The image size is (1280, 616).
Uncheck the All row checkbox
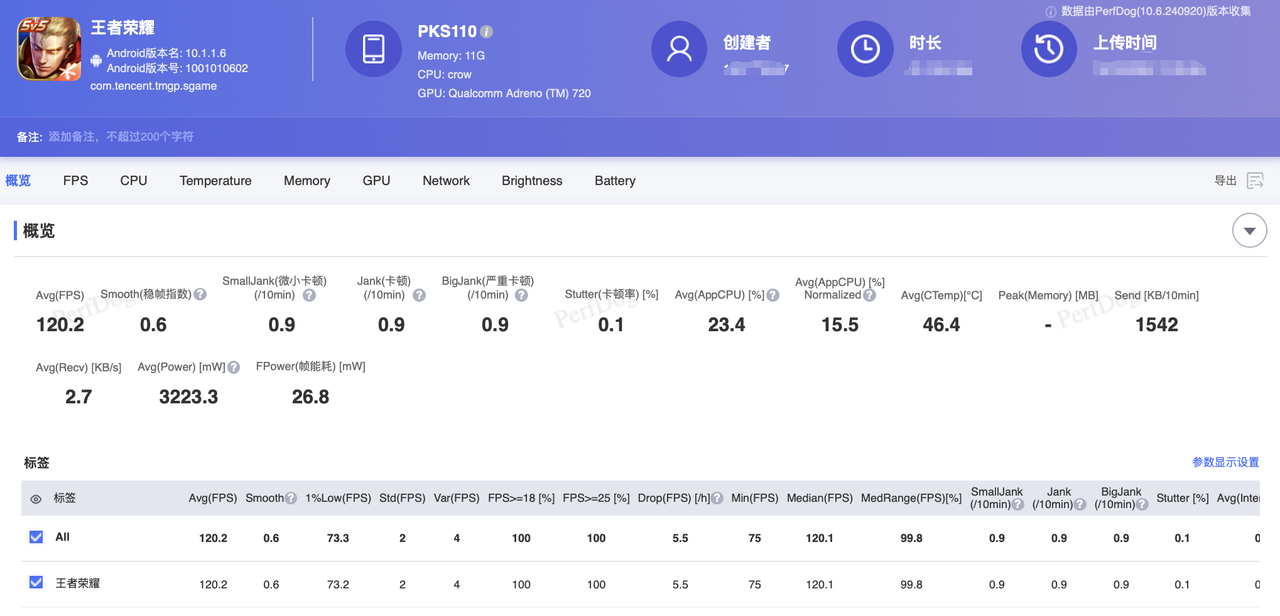(x=37, y=537)
